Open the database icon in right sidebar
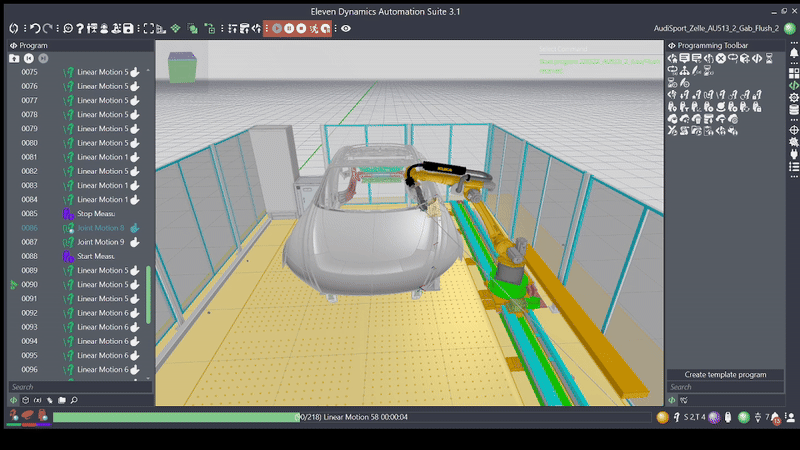This screenshot has height=450, width=800. (794, 109)
